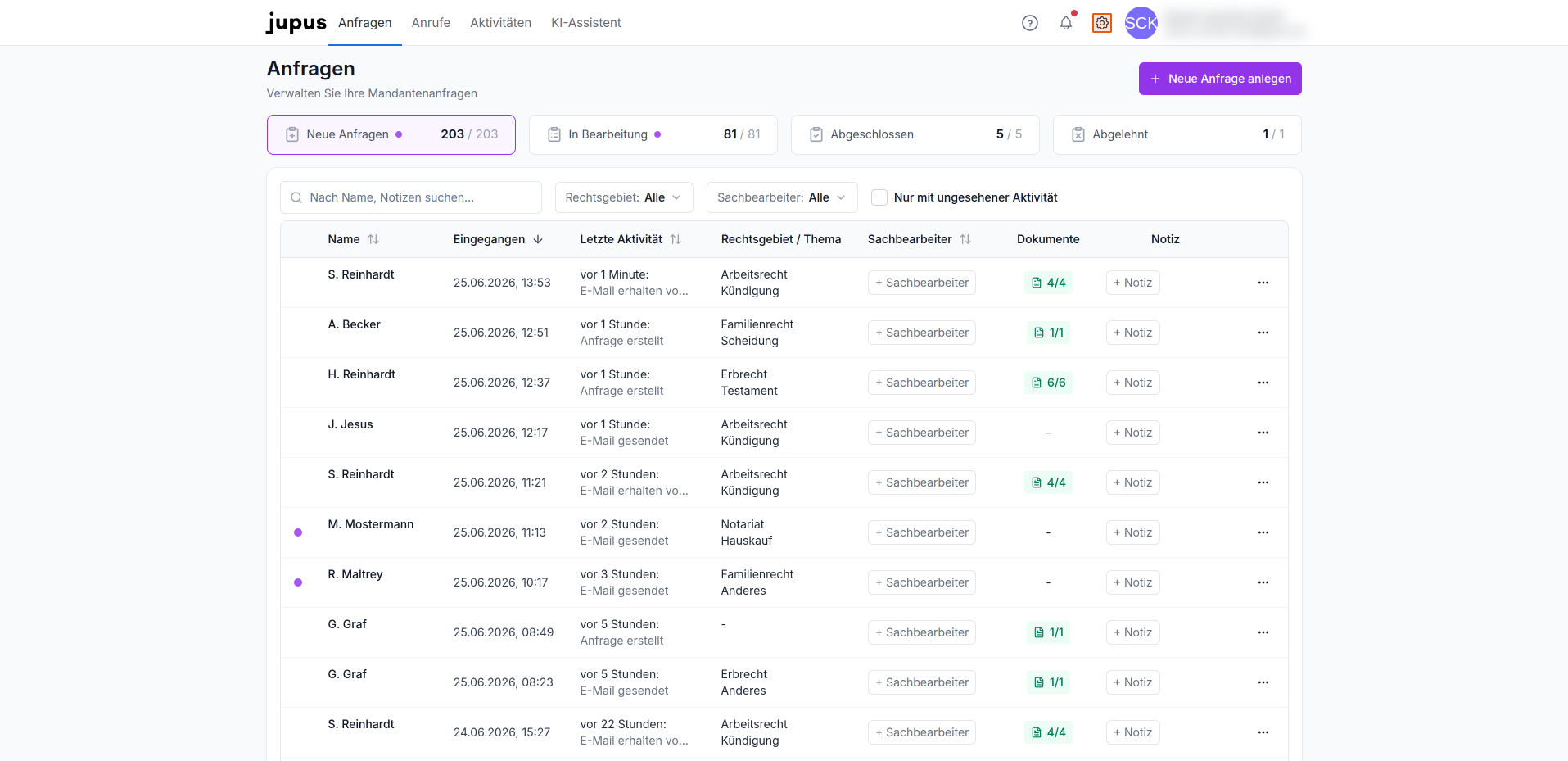1568x761 pixels.
Task: Click the SCK user avatar
Action: coord(1141,23)
